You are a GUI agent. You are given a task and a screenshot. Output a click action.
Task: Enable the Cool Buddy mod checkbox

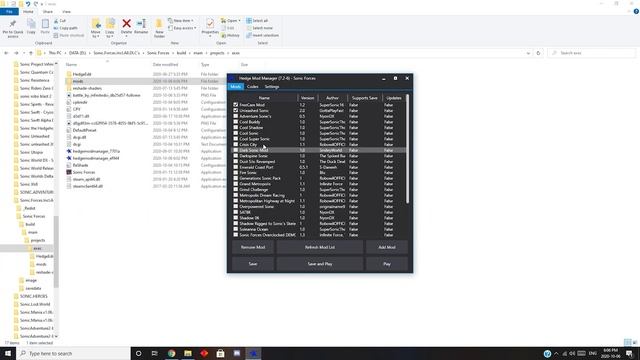coord(236,122)
